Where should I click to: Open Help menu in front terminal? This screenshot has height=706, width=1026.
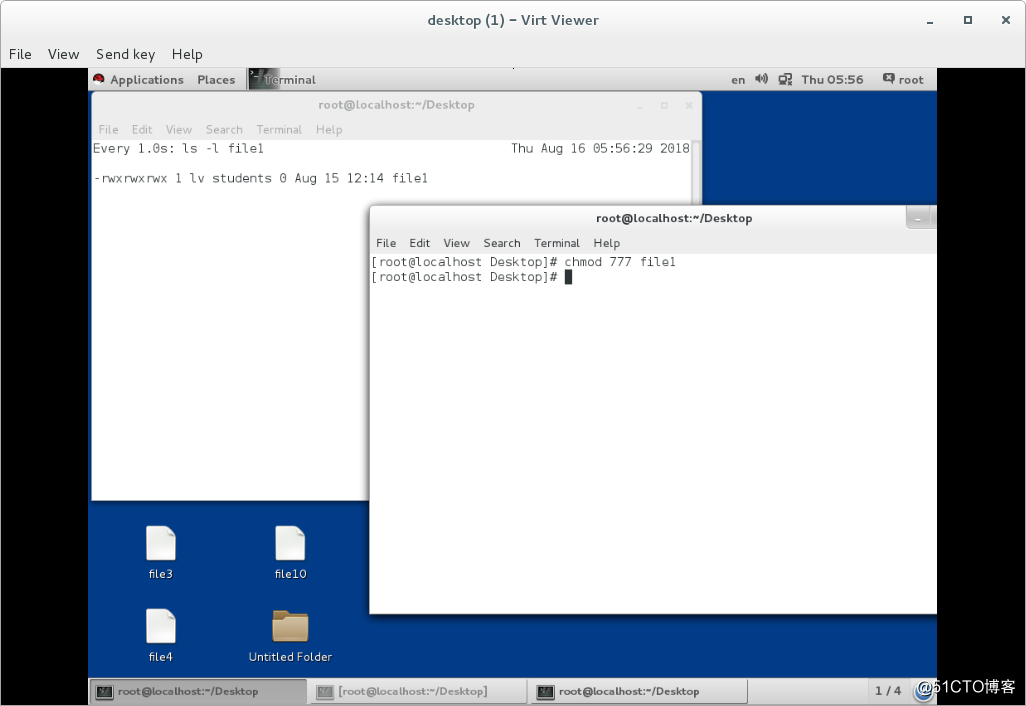tap(607, 243)
